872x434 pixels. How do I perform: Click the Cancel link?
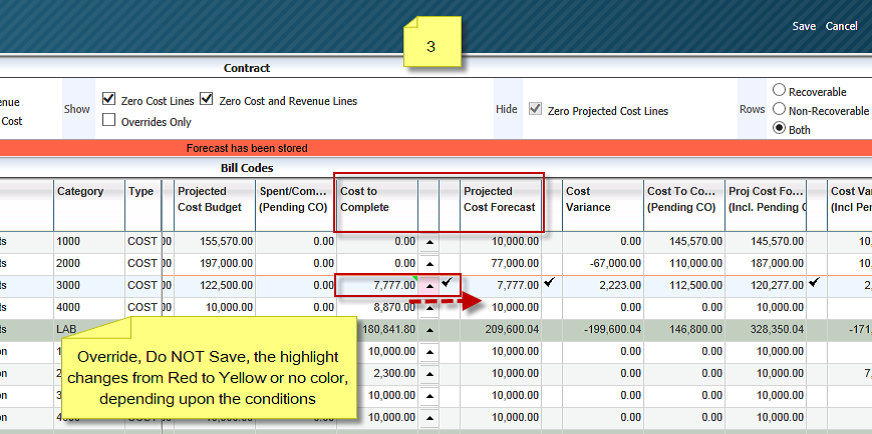point(841,26)
